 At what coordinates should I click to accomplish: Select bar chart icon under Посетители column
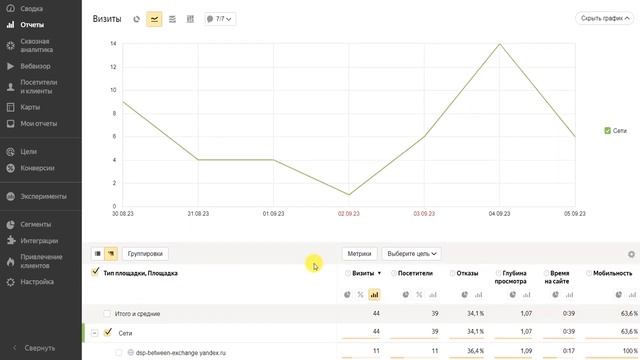tap(433, 295)
